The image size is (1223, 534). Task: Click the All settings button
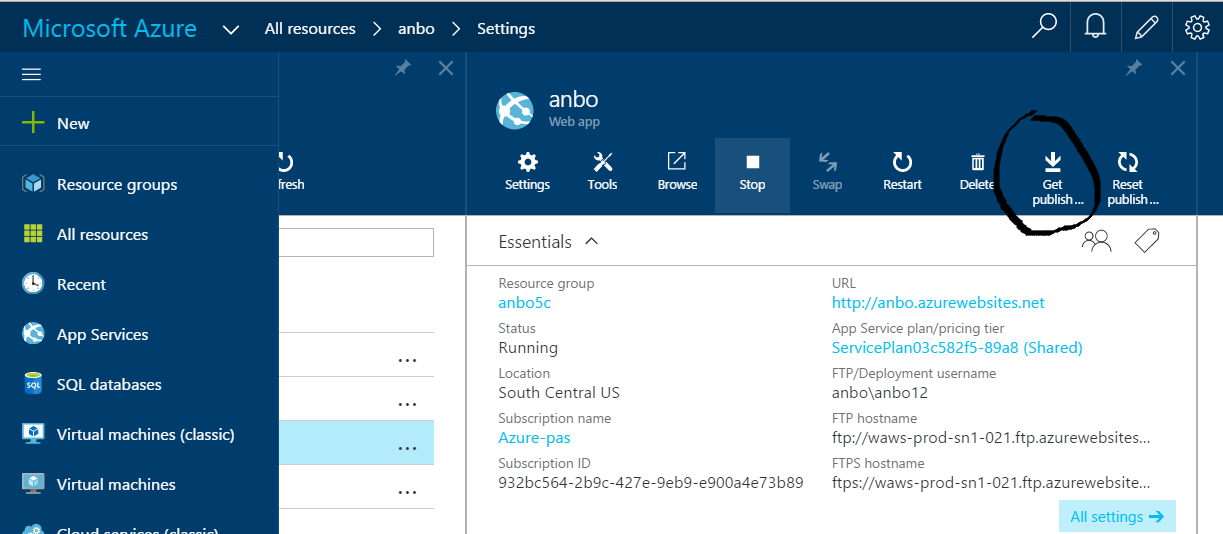click(x=1117, y=517)
